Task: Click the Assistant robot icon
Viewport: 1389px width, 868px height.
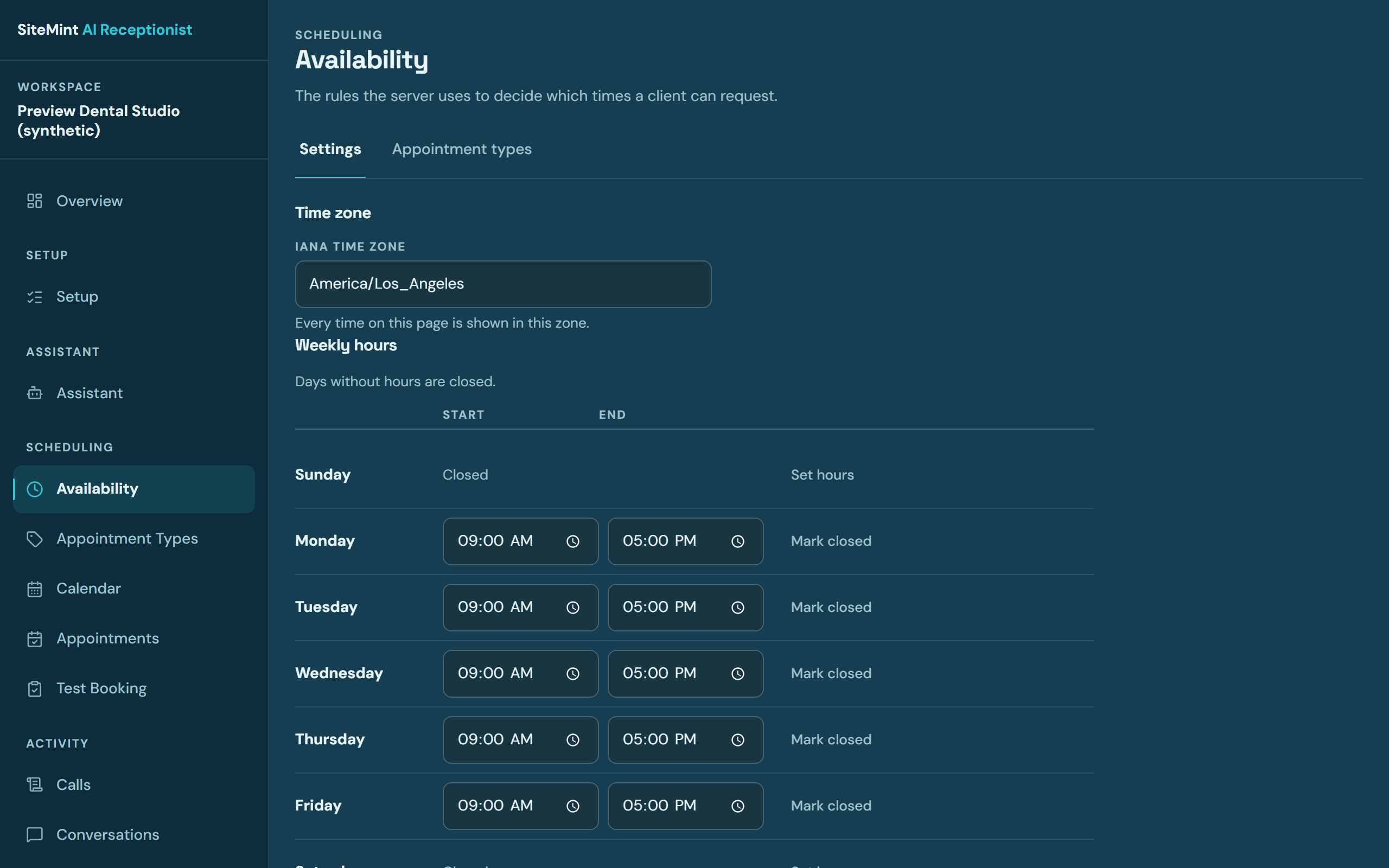Action: pyautogui.click(x=34, y=393)
